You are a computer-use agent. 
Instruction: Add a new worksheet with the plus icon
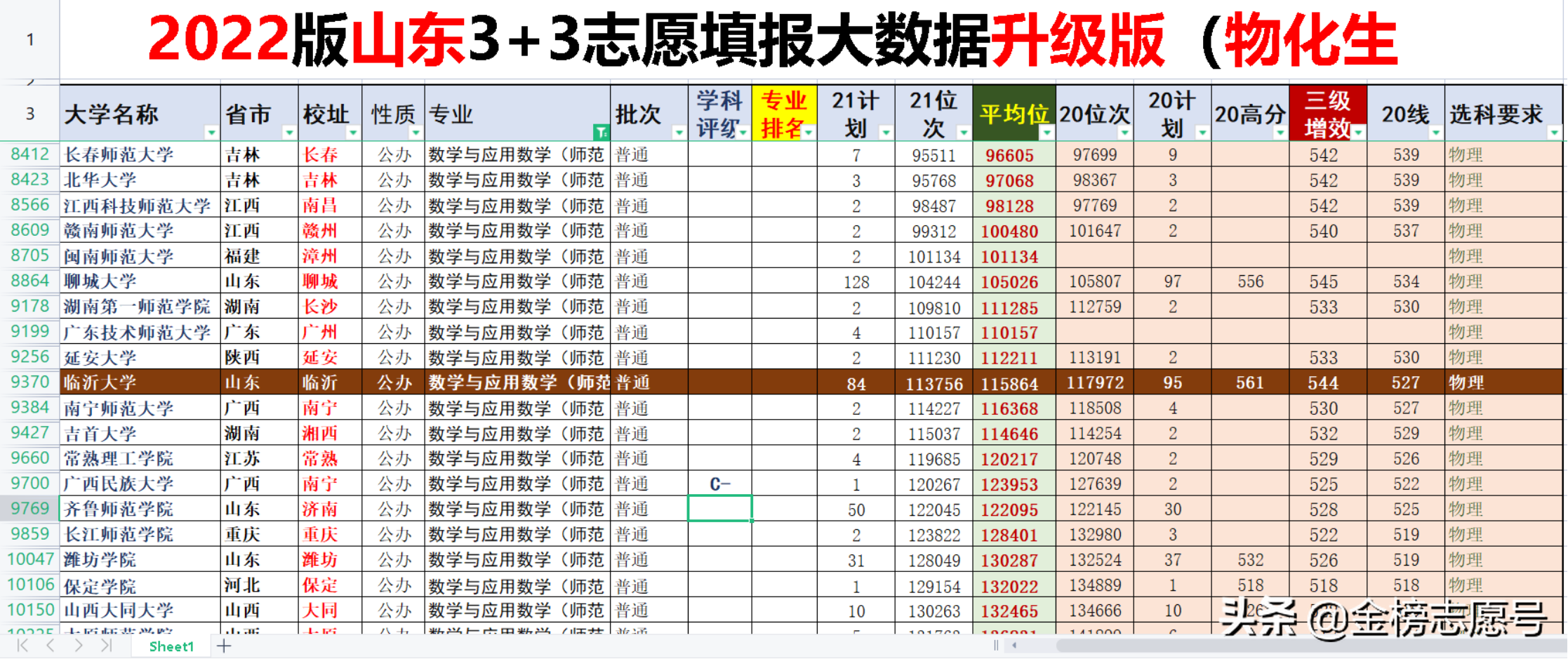[224, 645]
